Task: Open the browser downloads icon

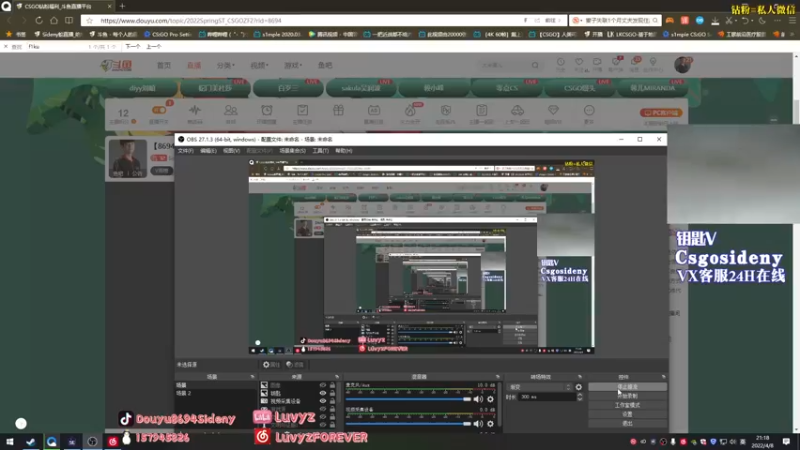Action: coord(715,20)
